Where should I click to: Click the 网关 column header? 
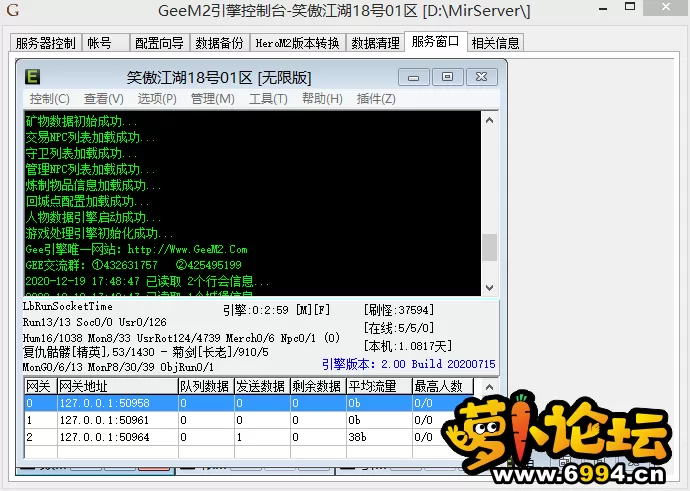pos(40,386)
